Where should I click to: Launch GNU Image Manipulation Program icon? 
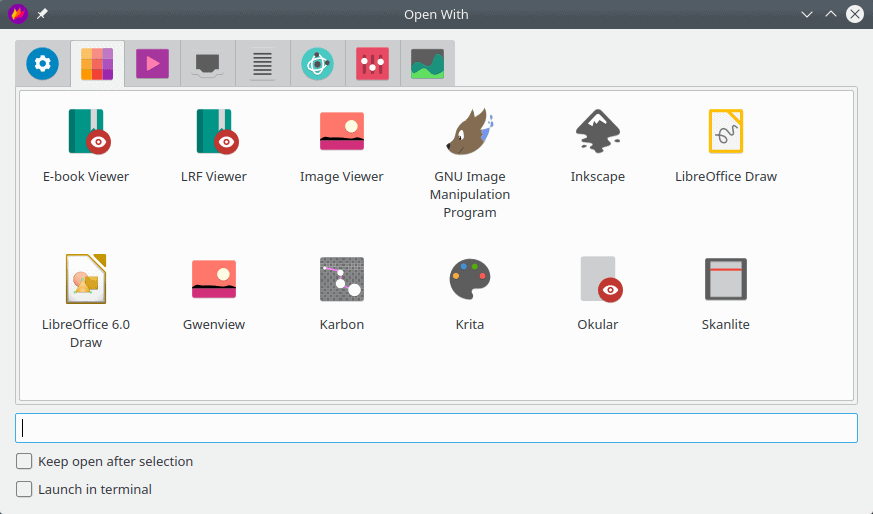click(x=470, y=131)
